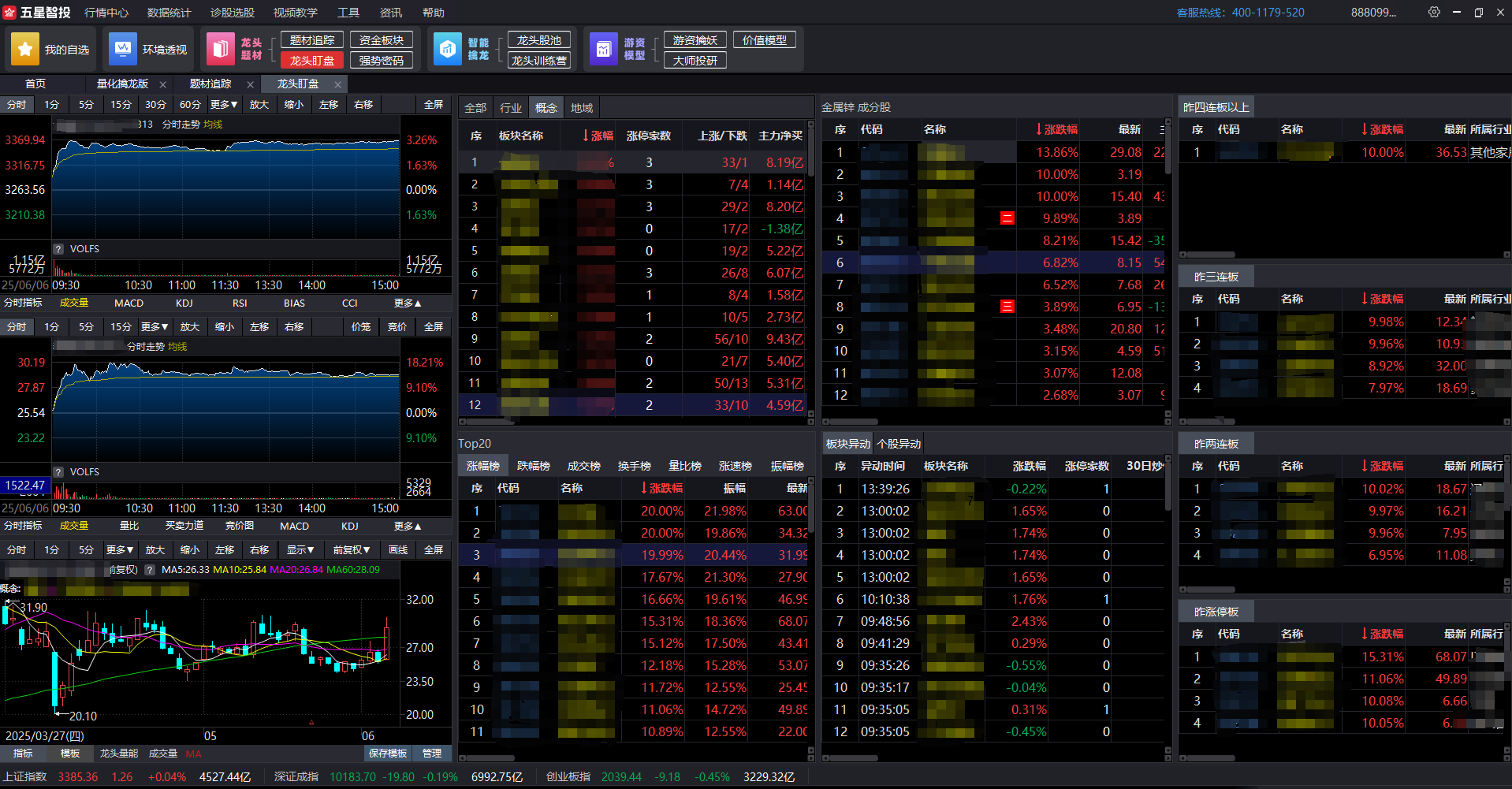Click 深证成指 in the status bar
The image size is (1512, 789).
click(x=296, y=777)
